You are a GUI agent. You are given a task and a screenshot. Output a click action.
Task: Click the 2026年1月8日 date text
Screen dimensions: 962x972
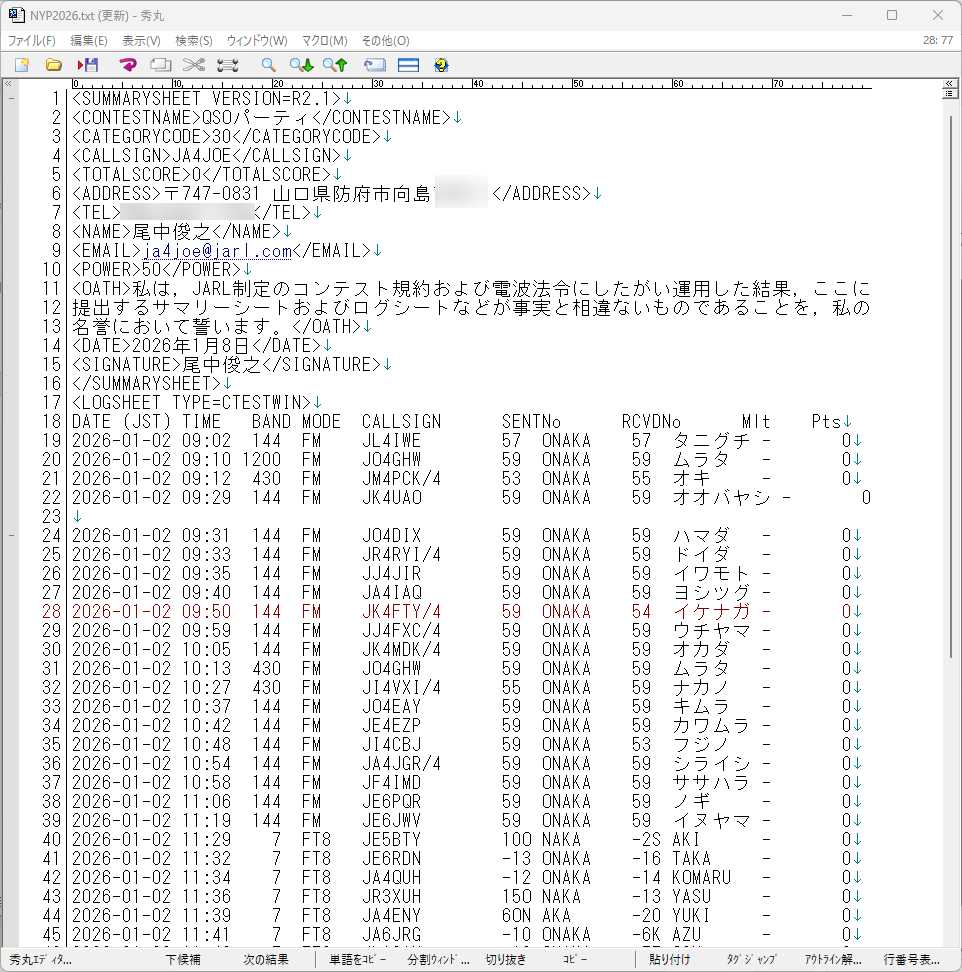coord(190,346)
